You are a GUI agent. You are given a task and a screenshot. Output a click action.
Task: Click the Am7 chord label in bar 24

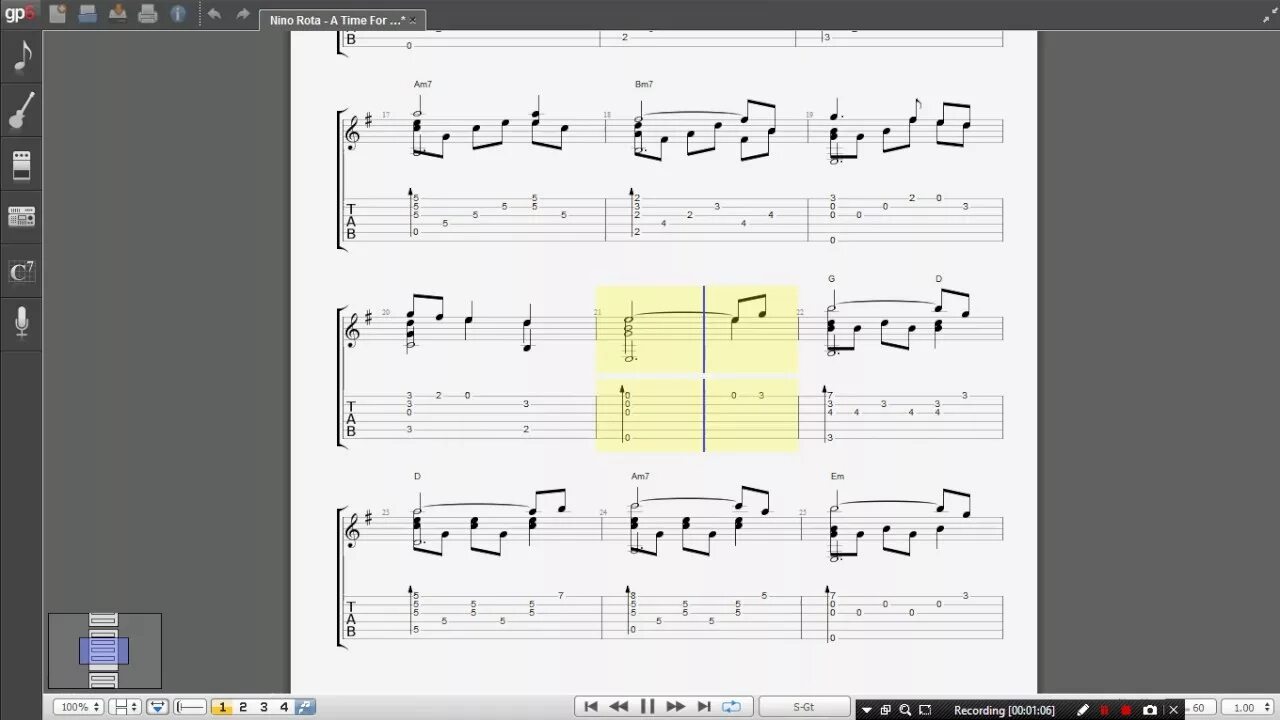pos(640,476)
